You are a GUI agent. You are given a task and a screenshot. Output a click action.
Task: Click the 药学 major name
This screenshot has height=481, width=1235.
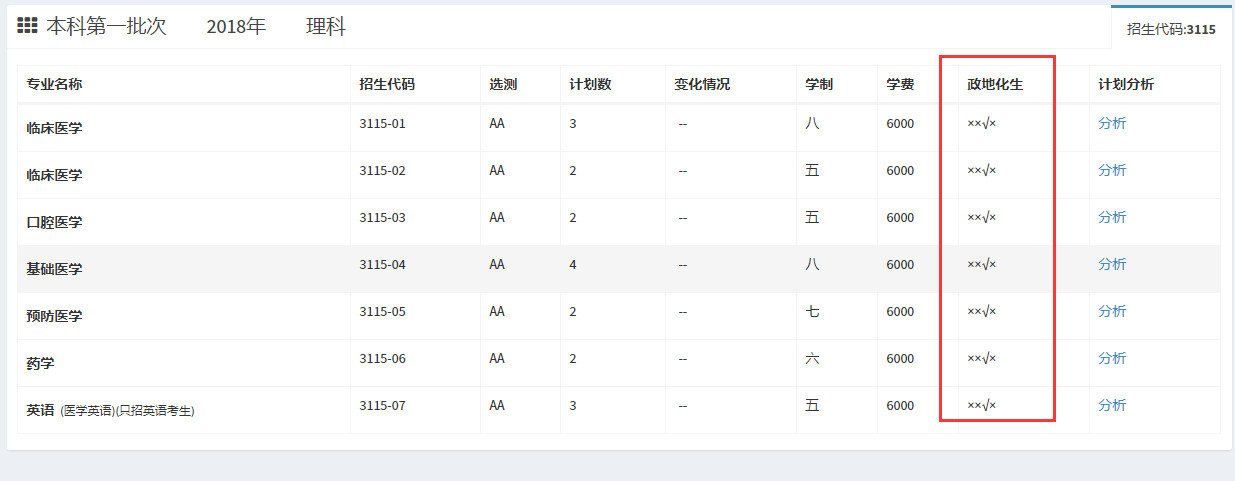(x=40, y=363)
